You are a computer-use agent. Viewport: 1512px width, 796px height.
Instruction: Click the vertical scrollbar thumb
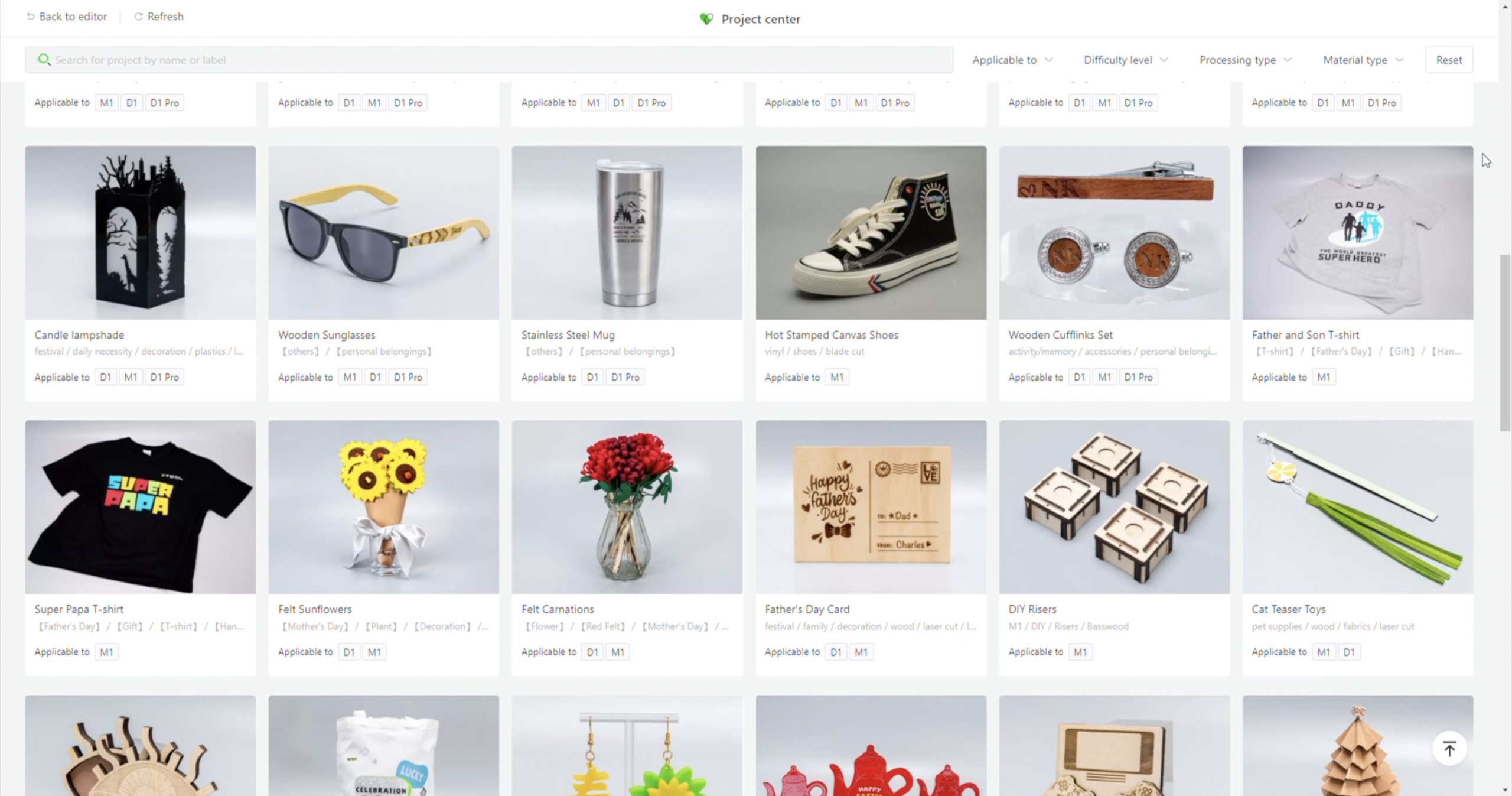click(1505, 343)
